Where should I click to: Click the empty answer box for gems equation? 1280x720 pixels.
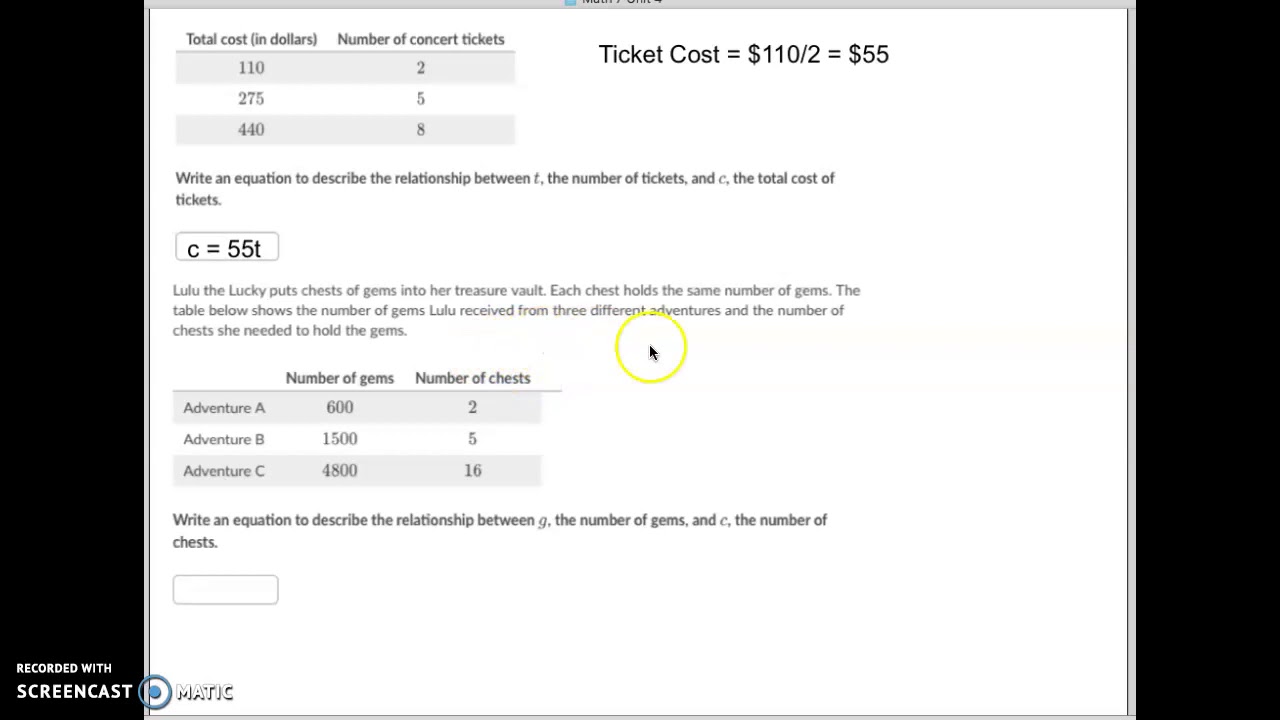[225, 590]
